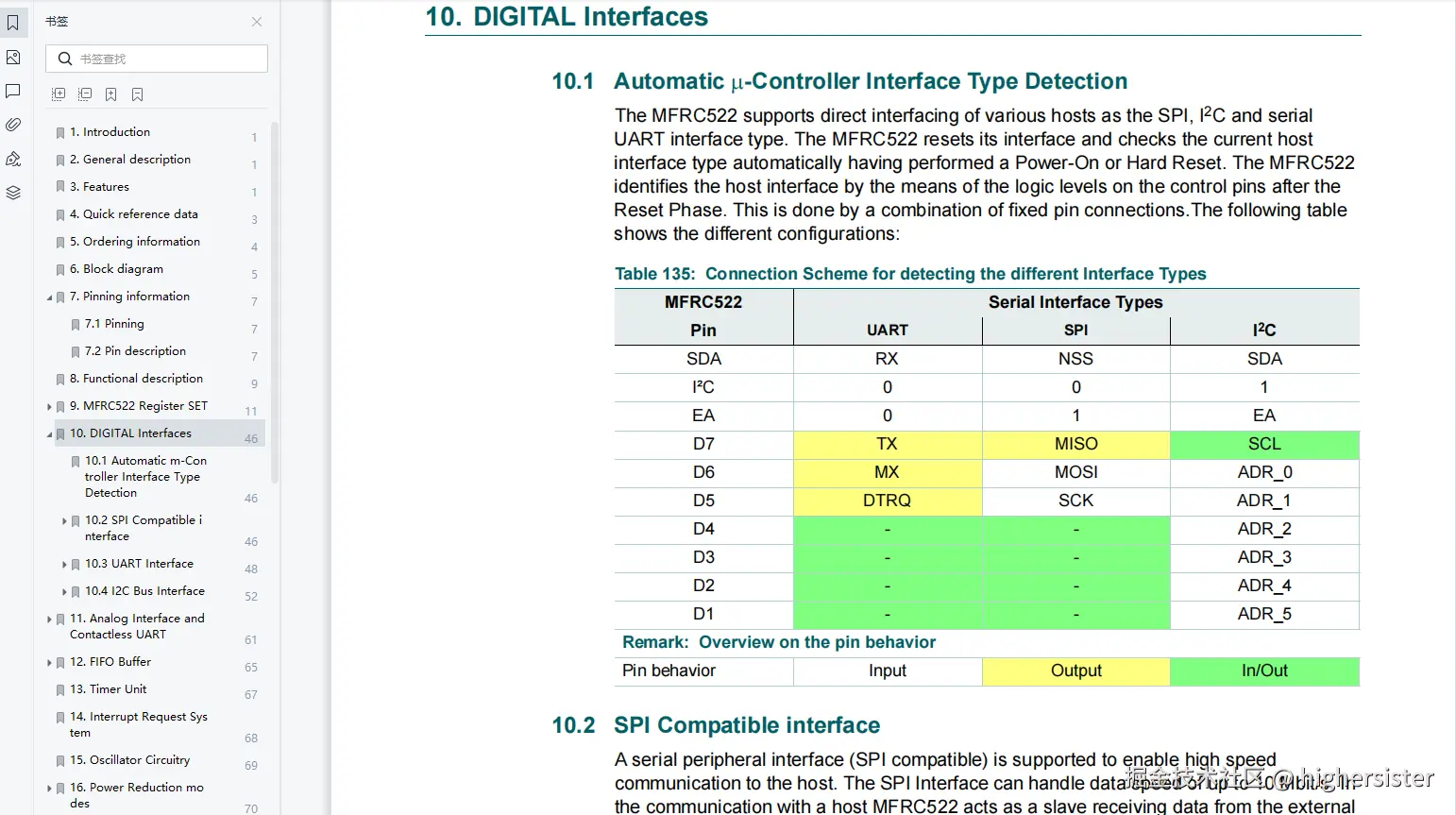Click the green 'SCL' table cell
The width and height of the screenshot is (1456, 815).
click(x=1264, y=444)
